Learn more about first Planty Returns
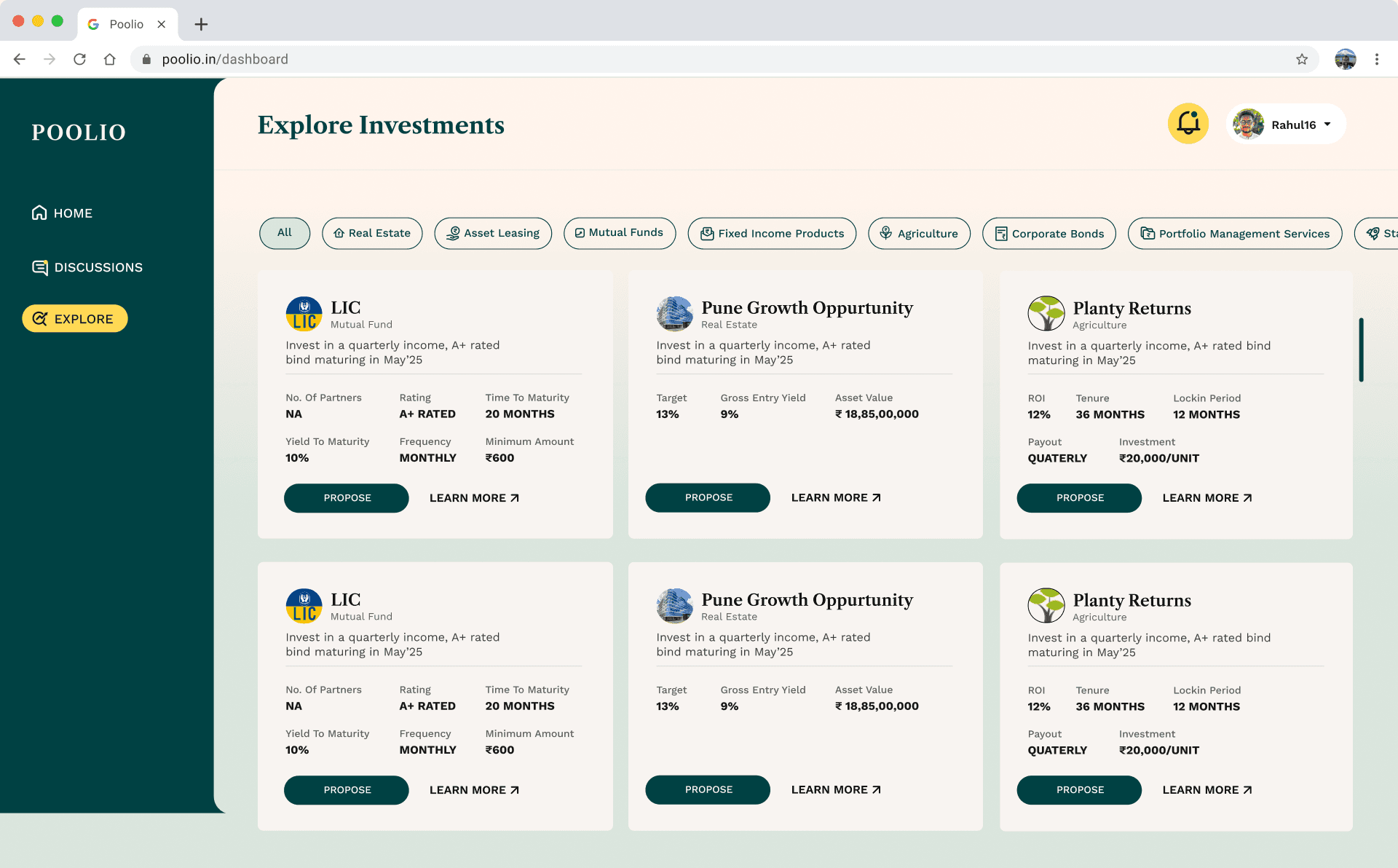The image size is (1398, 868). tap(1207, 498)
